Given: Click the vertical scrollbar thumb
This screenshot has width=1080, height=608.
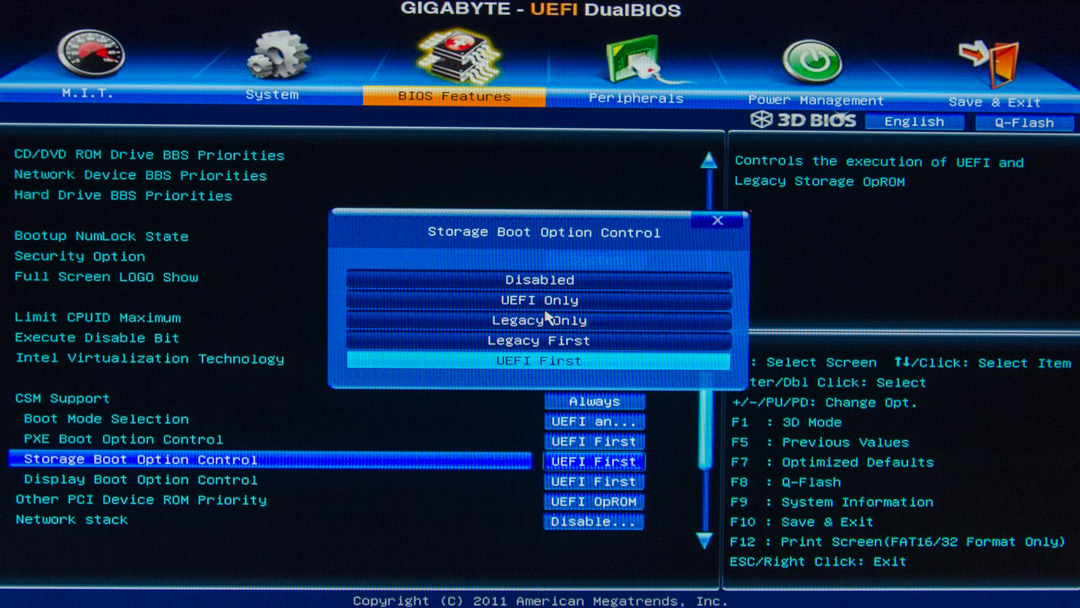Looking at the screenshot, I should click(706, 430).
